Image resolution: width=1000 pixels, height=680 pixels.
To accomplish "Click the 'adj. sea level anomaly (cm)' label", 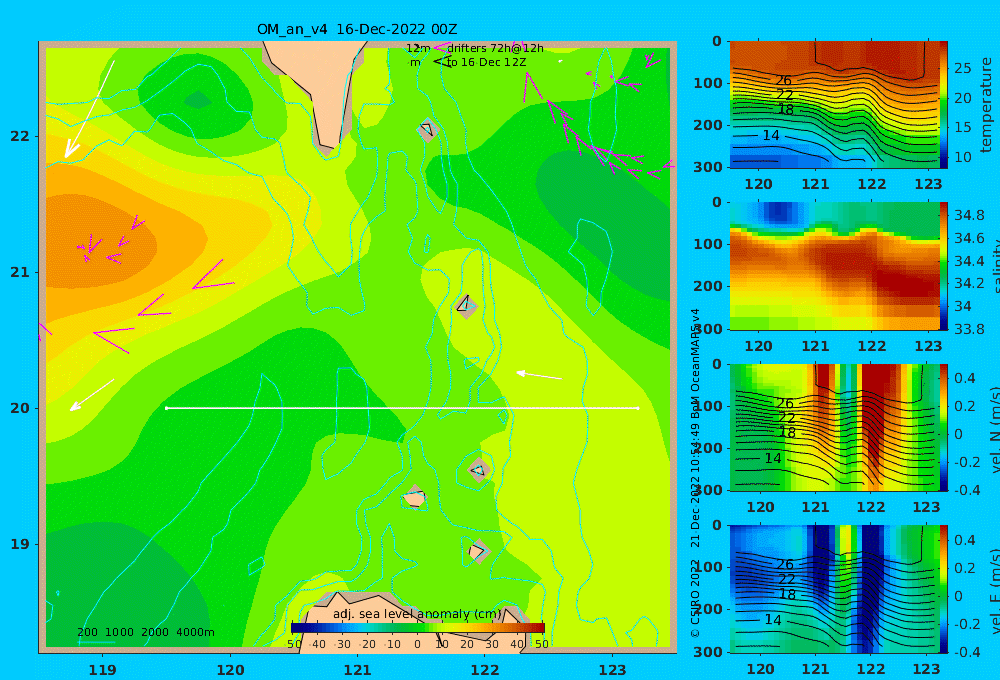I will pos(417,614).
